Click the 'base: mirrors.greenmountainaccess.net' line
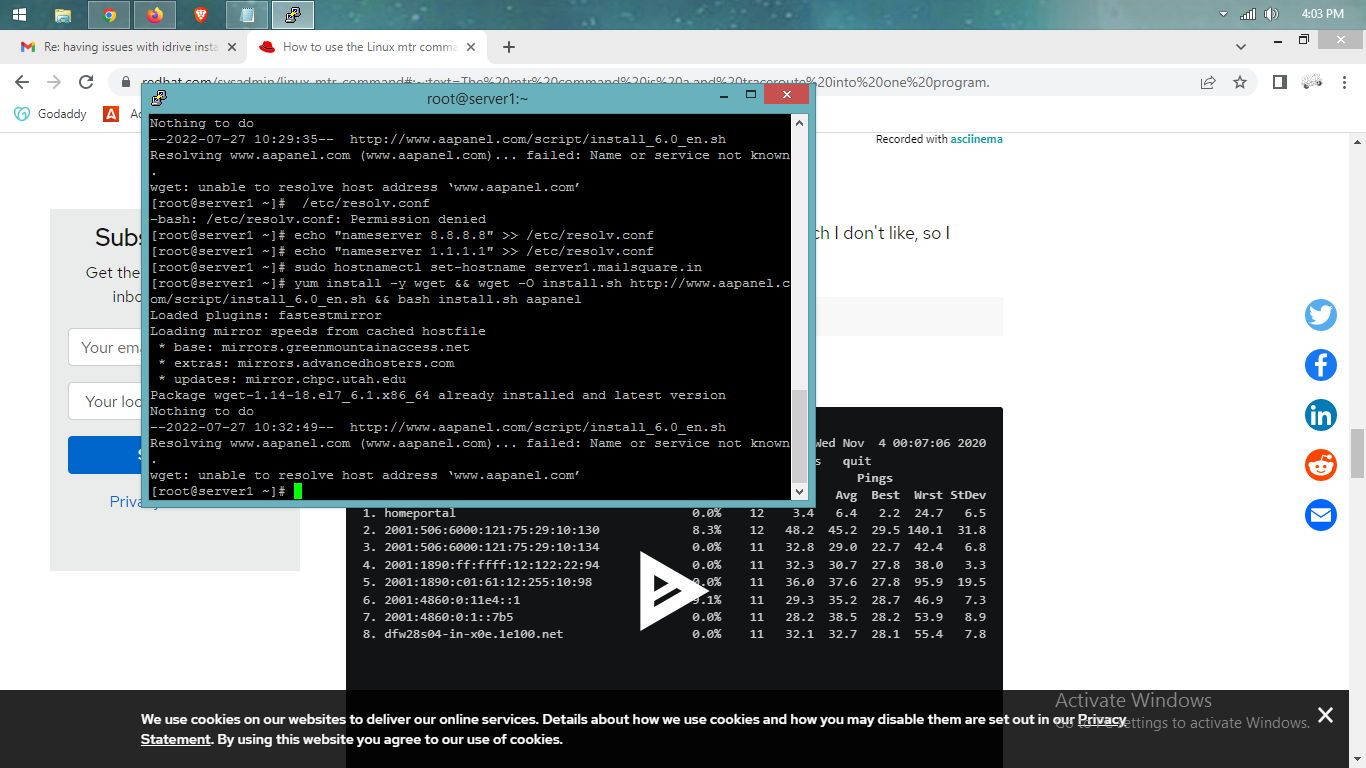 pyautogui.click(x=314, y=347)
